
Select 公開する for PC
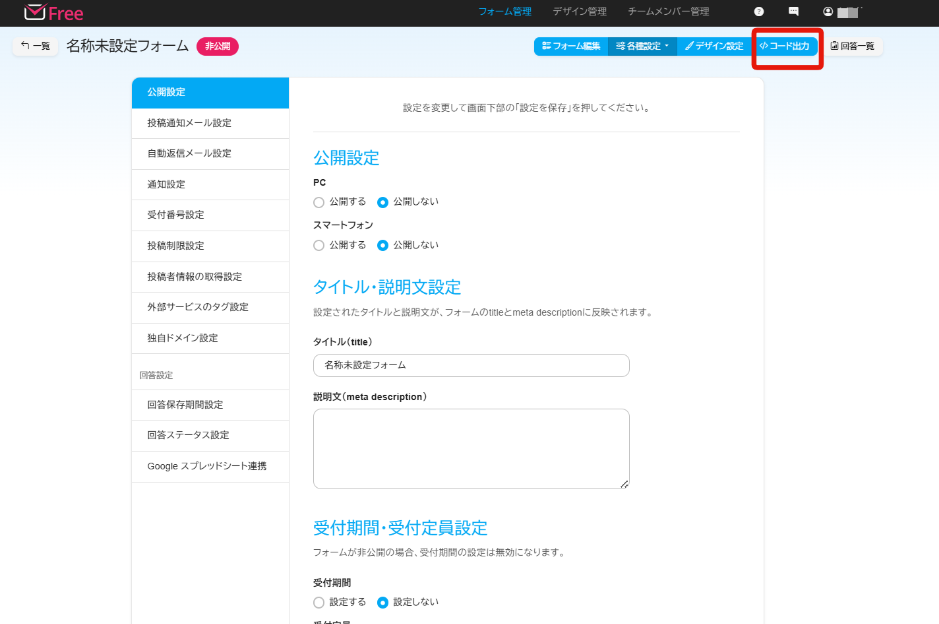319,202
